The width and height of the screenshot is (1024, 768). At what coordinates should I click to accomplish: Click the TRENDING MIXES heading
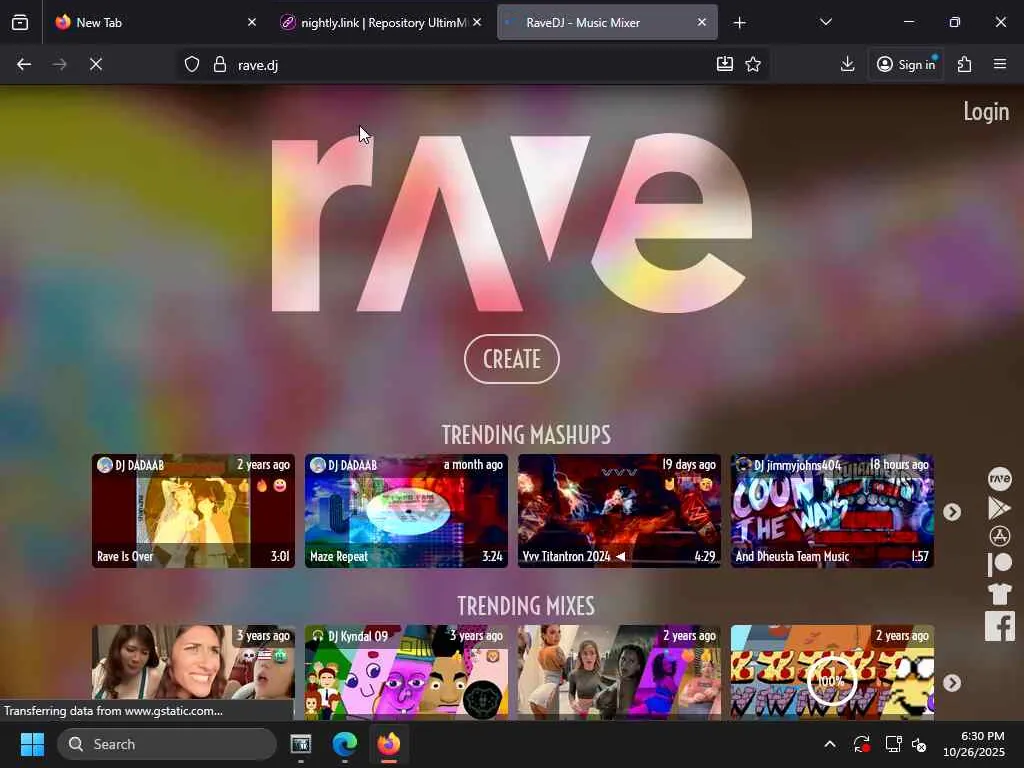(526, 605)
